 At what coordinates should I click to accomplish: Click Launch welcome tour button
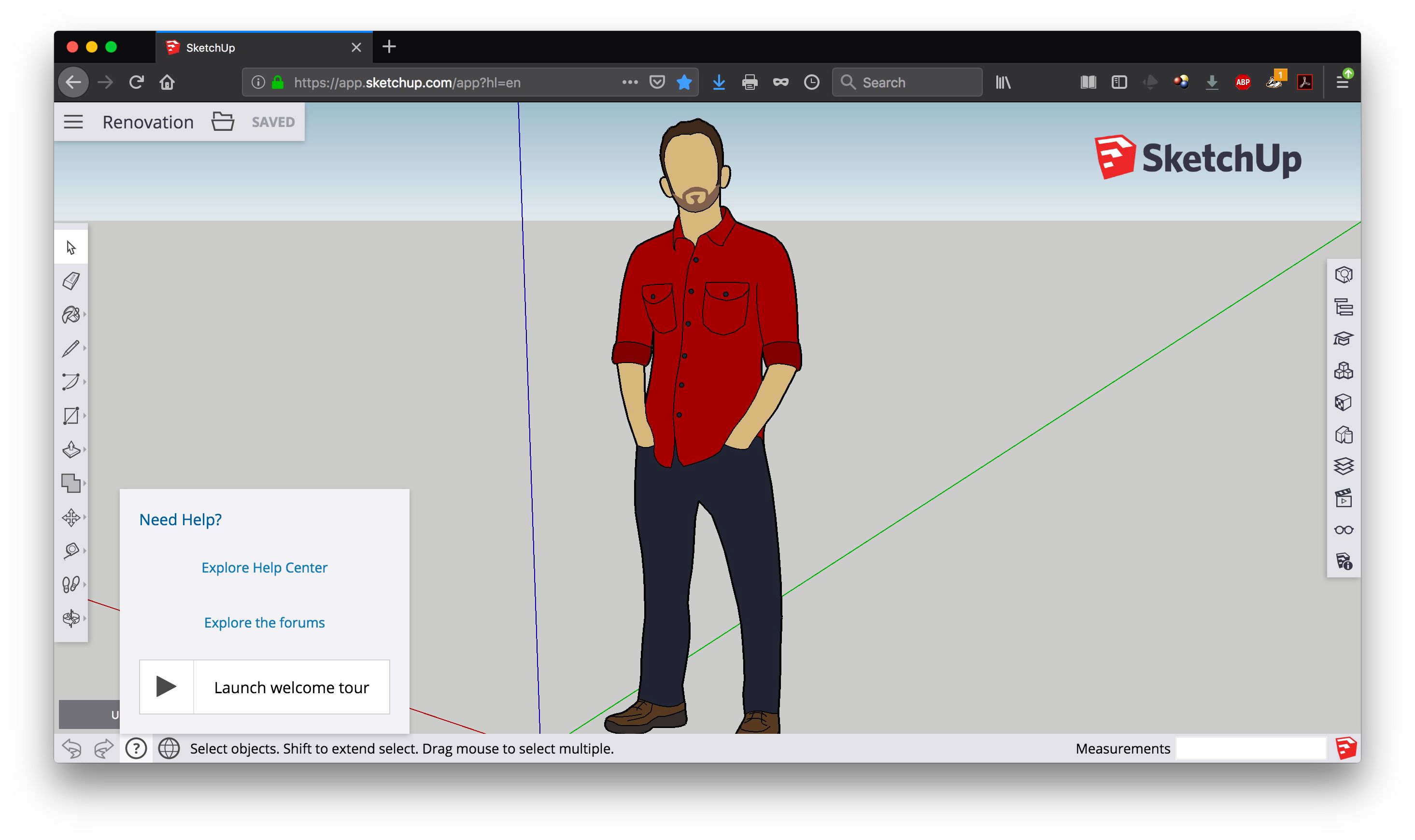265,687
